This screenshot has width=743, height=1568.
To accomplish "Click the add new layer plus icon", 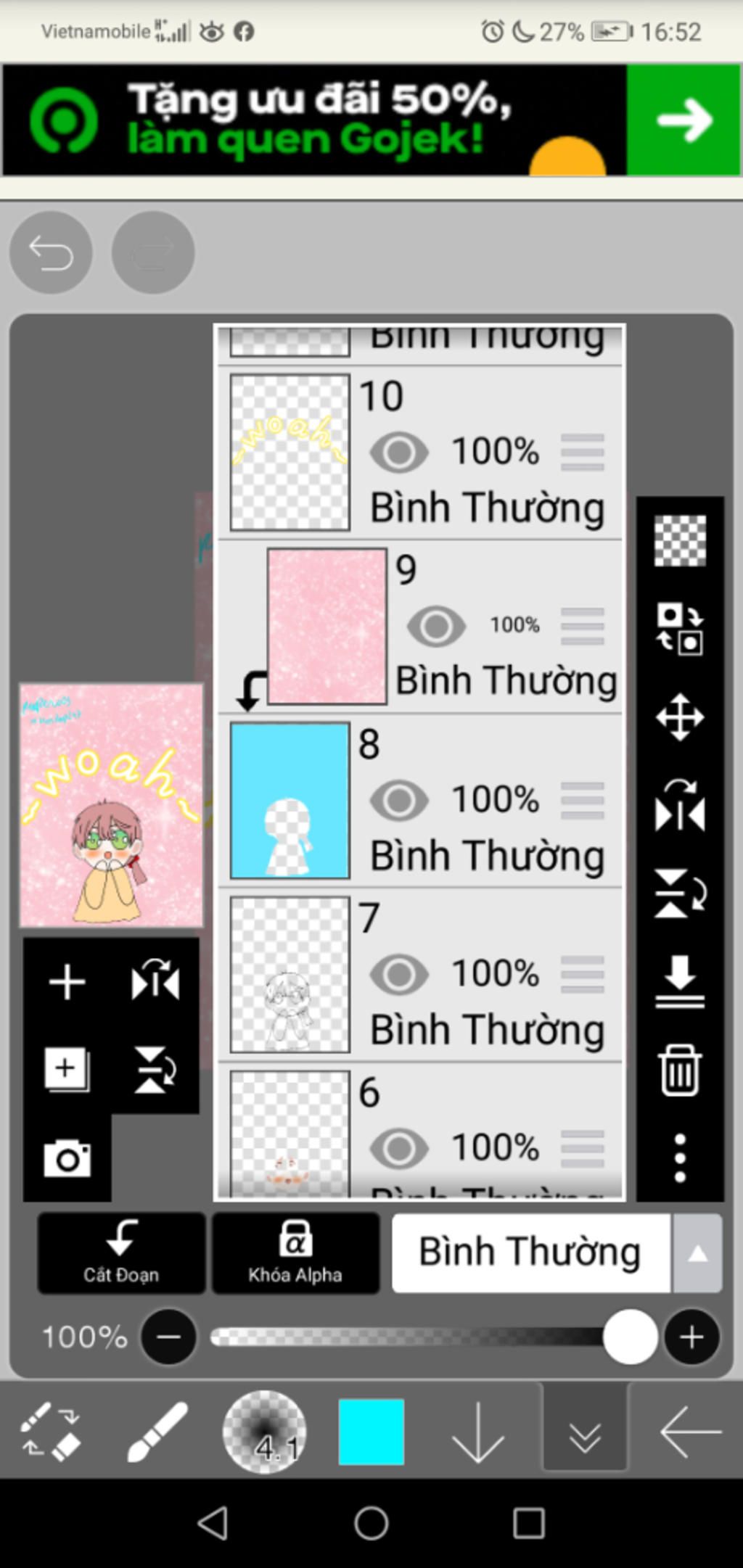I will click(67, 982).
